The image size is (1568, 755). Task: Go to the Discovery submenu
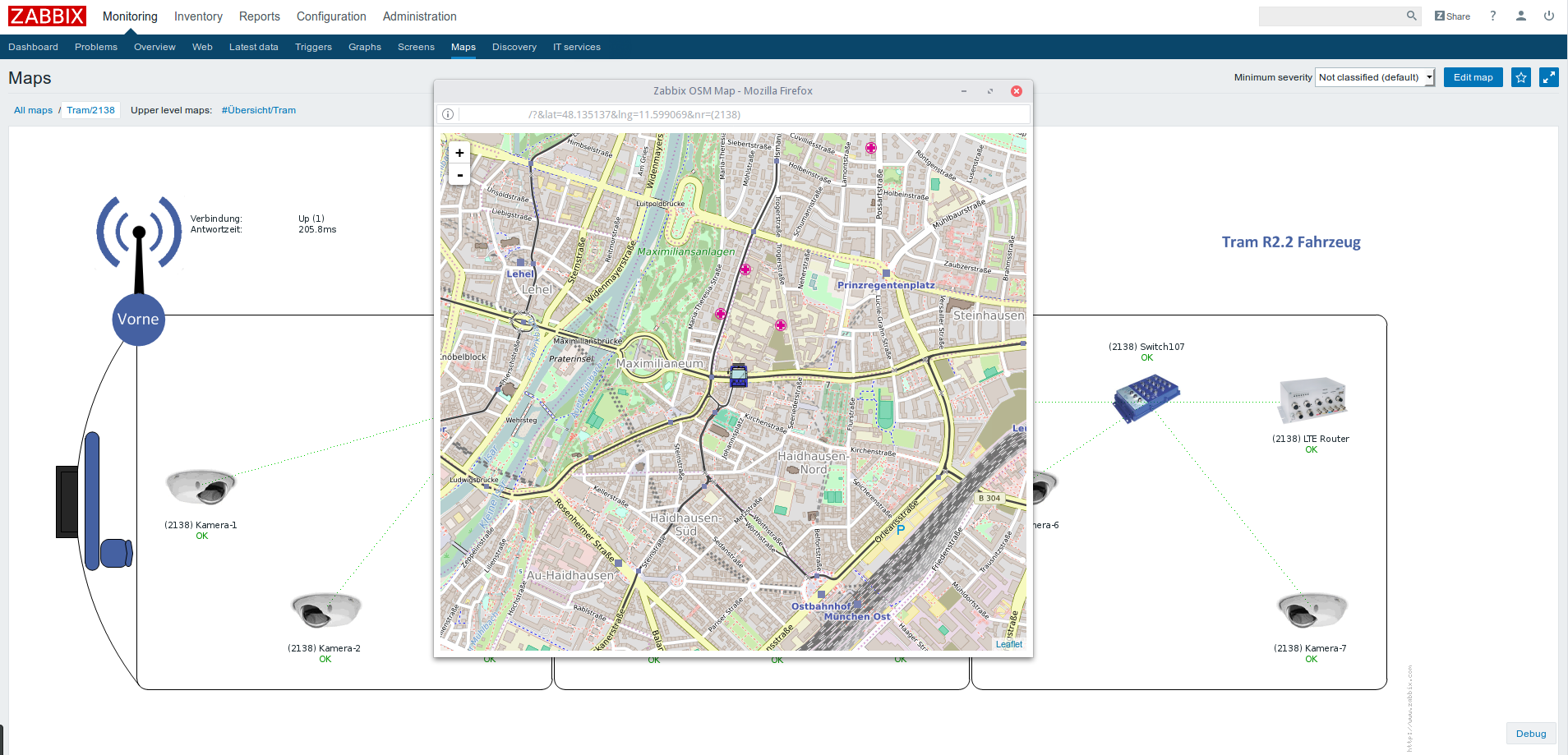[514, 47]
